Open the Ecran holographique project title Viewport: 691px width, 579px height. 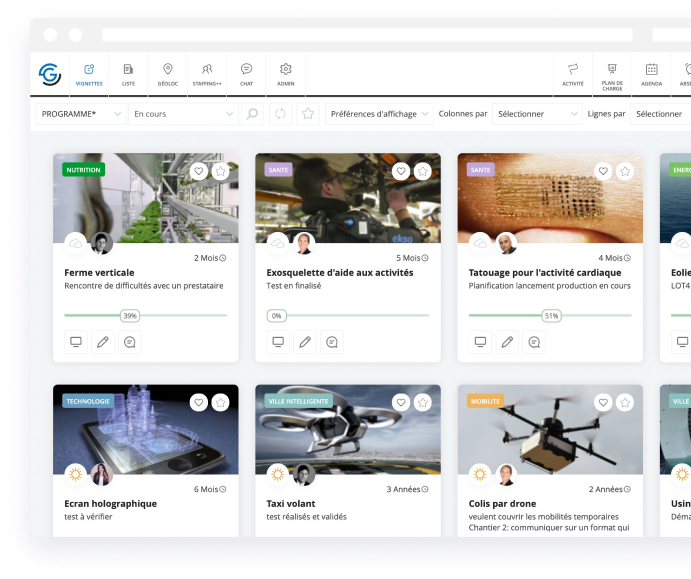coord(97,504)
